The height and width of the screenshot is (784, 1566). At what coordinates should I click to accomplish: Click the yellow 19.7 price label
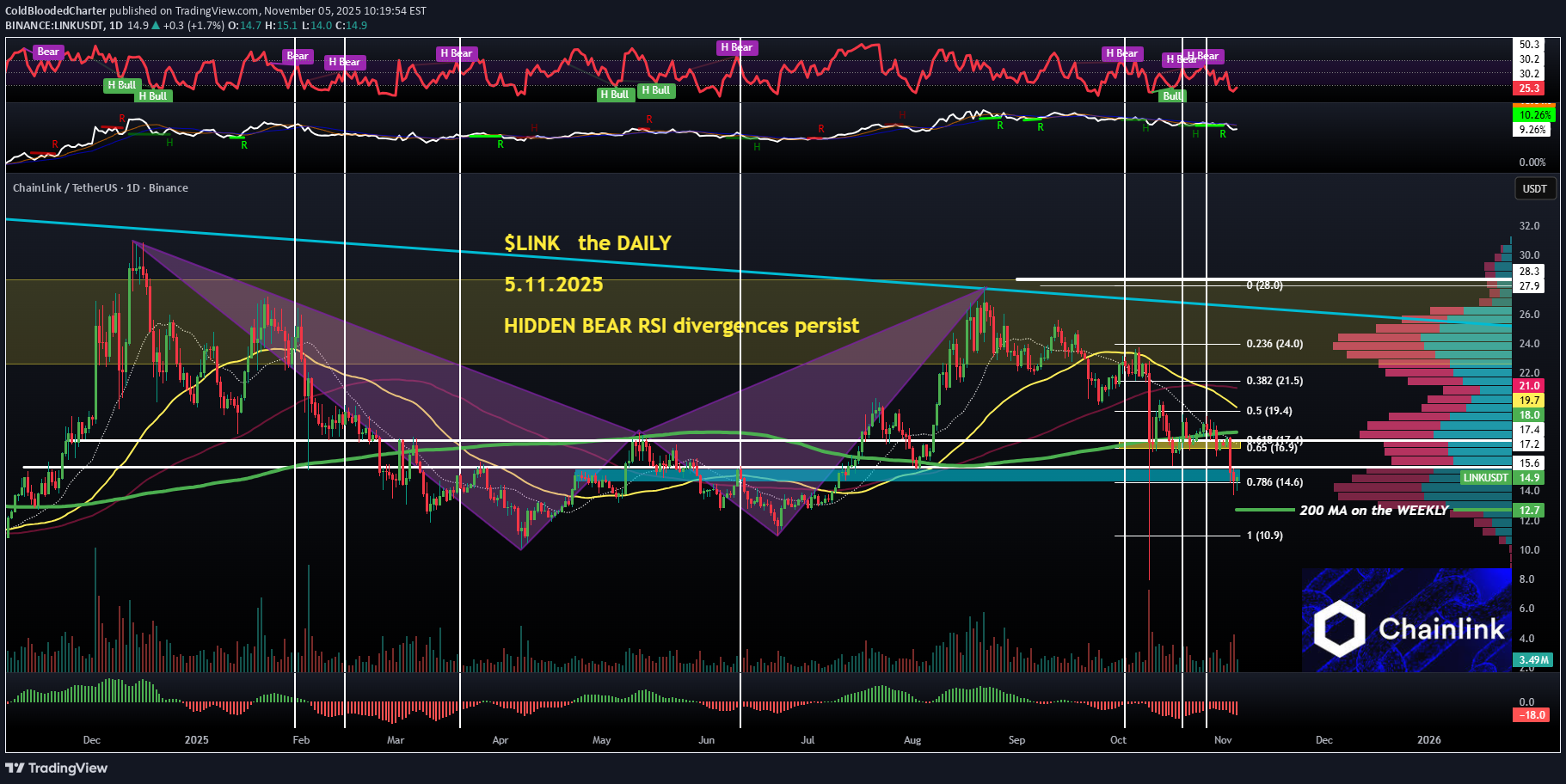tap(1529, 401)
